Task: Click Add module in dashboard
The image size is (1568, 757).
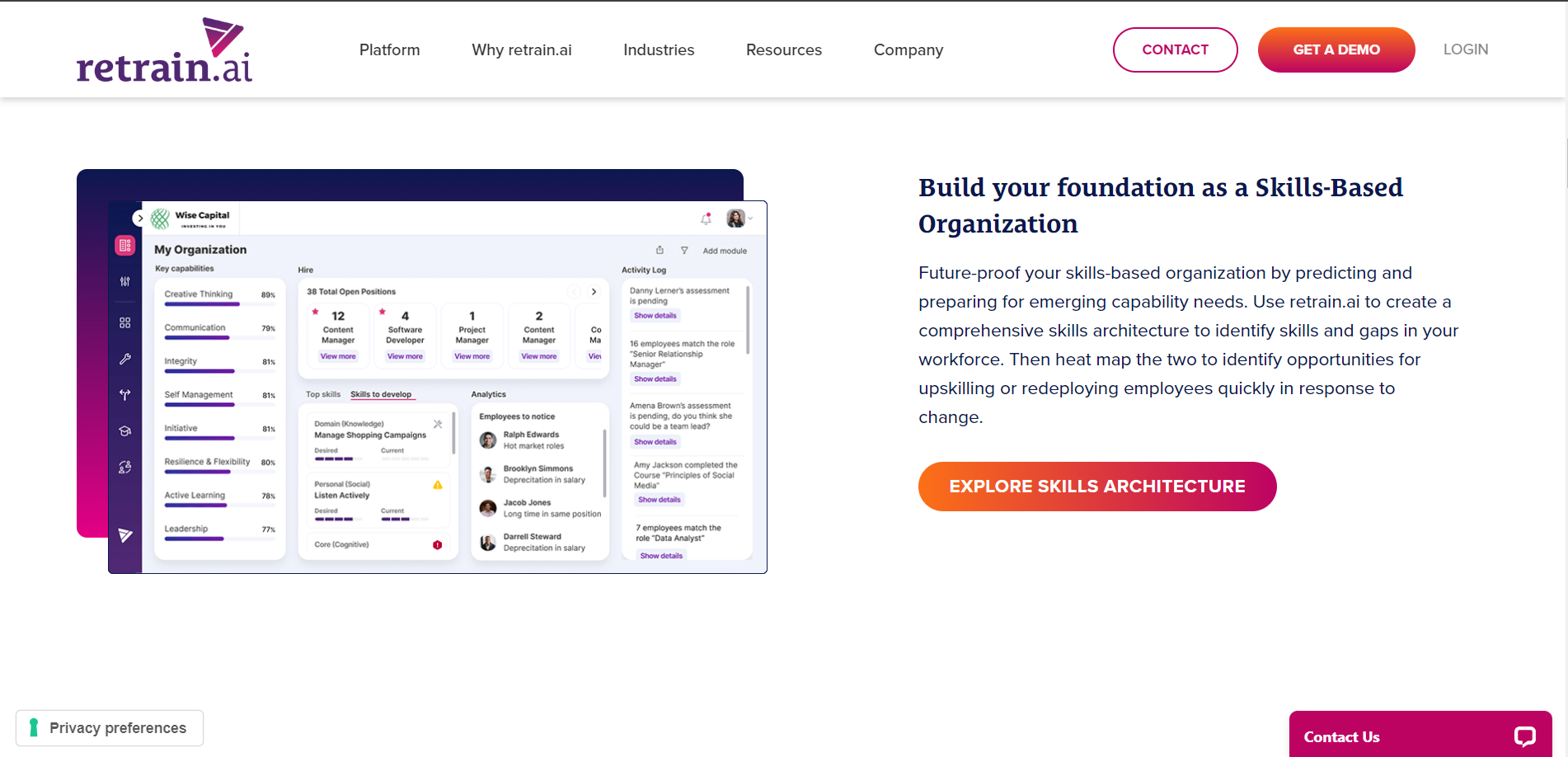Action: click(x=725, y=251)
